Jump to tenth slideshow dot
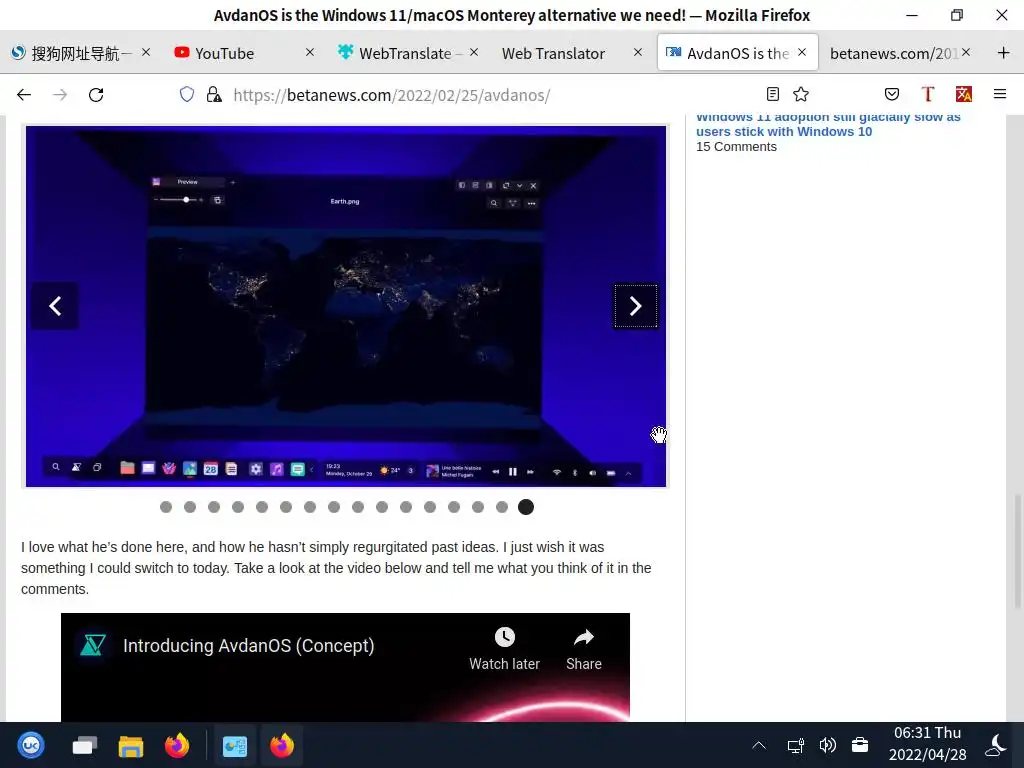Viewport: 1024px width, 768px height. pos(382,507)
